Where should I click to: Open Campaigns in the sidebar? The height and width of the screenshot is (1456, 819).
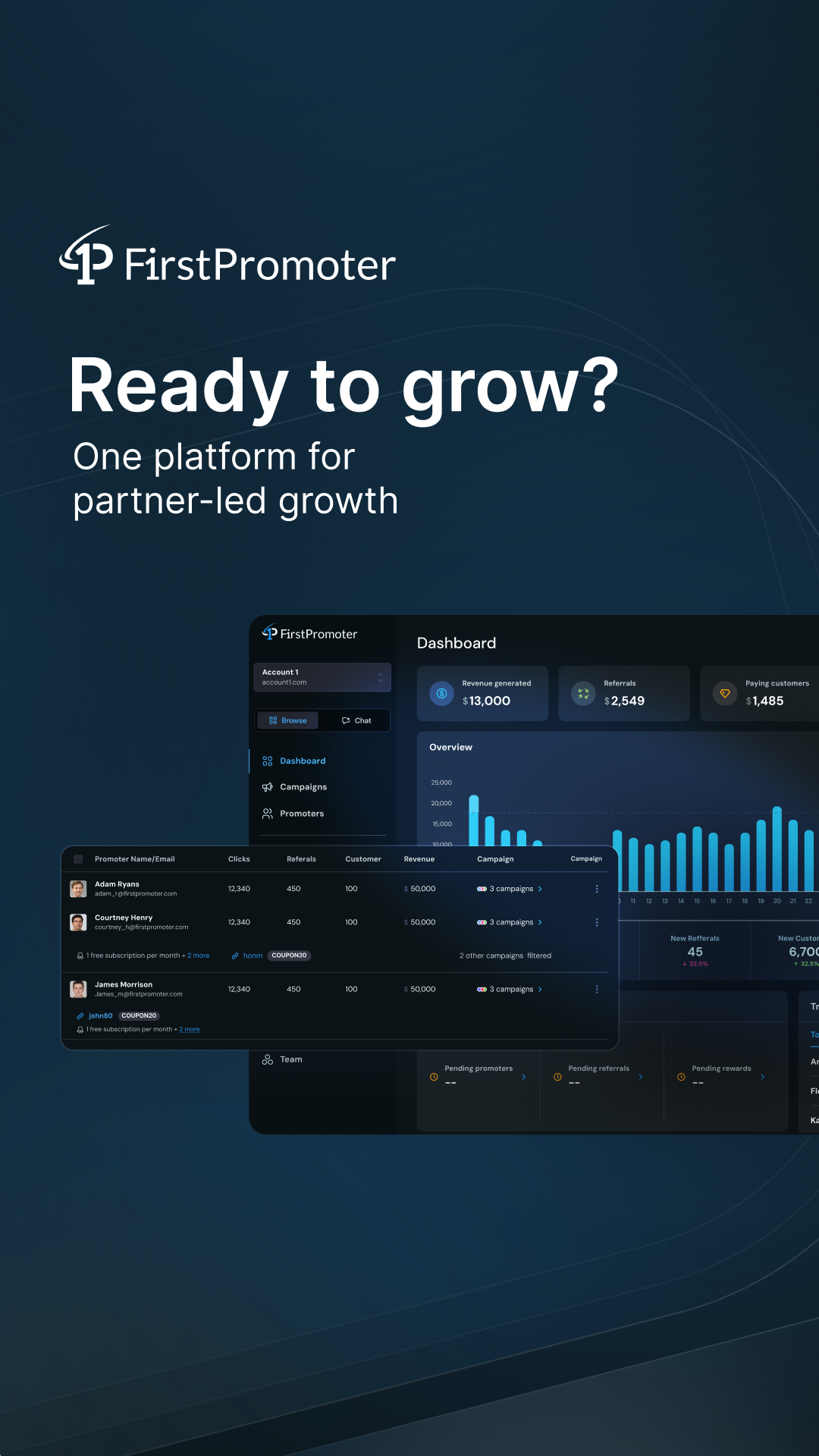(x=294, y=787)
